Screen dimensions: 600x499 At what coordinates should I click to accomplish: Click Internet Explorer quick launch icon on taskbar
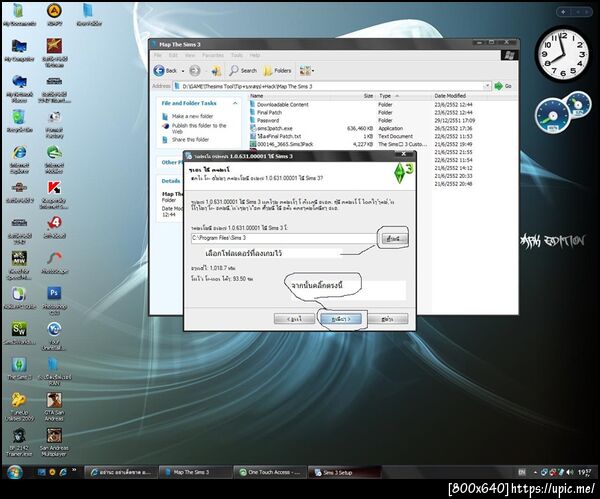[x=63, y=472]
